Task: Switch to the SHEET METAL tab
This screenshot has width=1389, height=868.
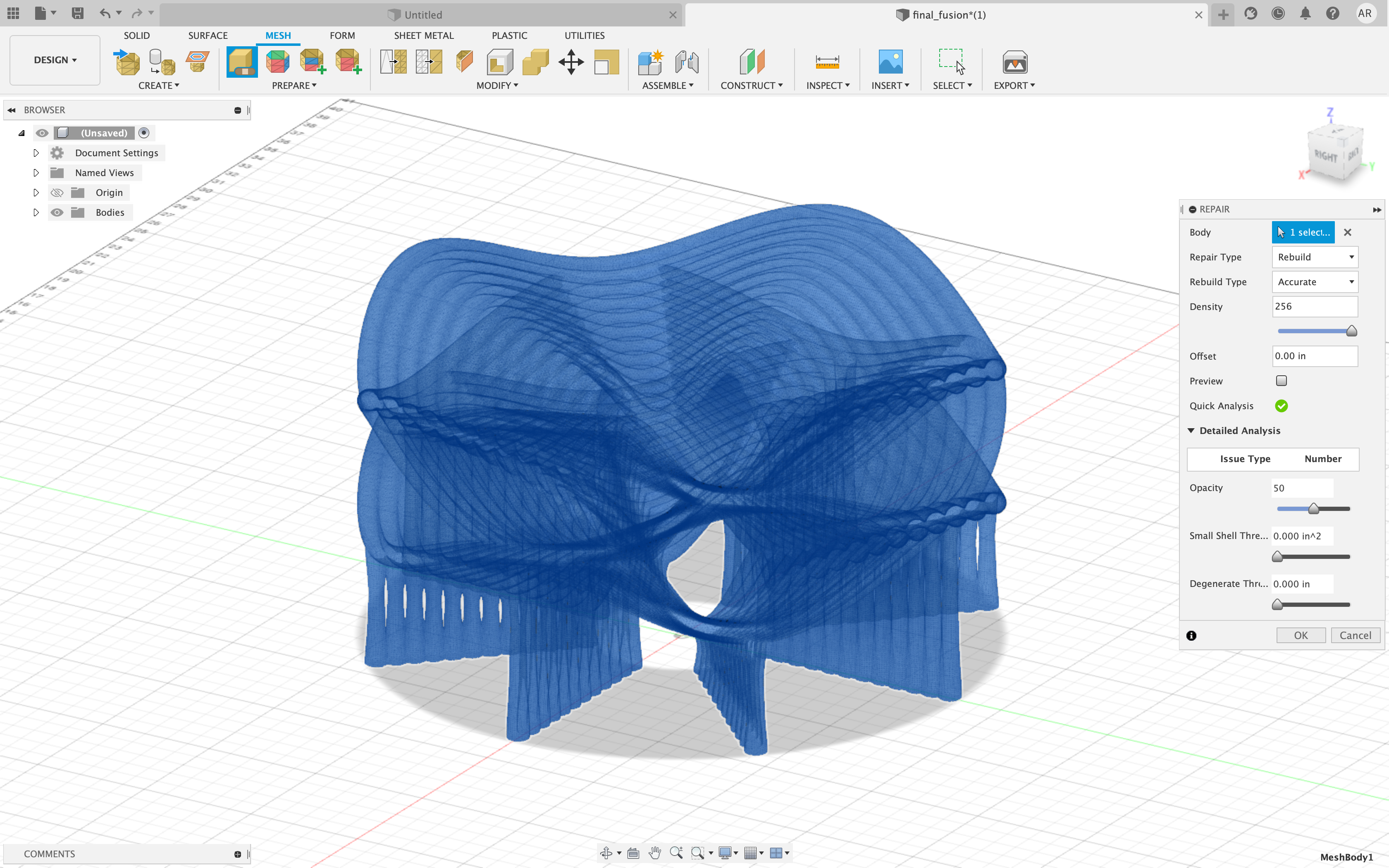Action: [424, 36]
